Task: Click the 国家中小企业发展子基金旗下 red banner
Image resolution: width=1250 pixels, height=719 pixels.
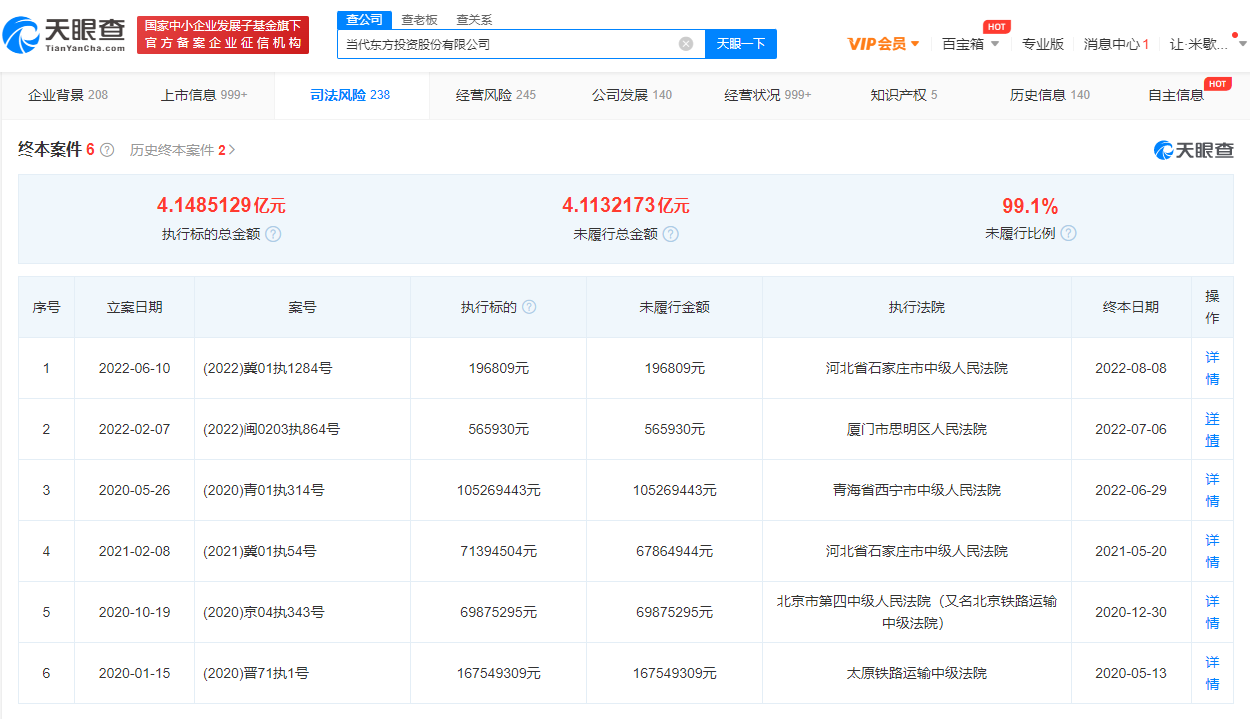Action: point(223,34)
